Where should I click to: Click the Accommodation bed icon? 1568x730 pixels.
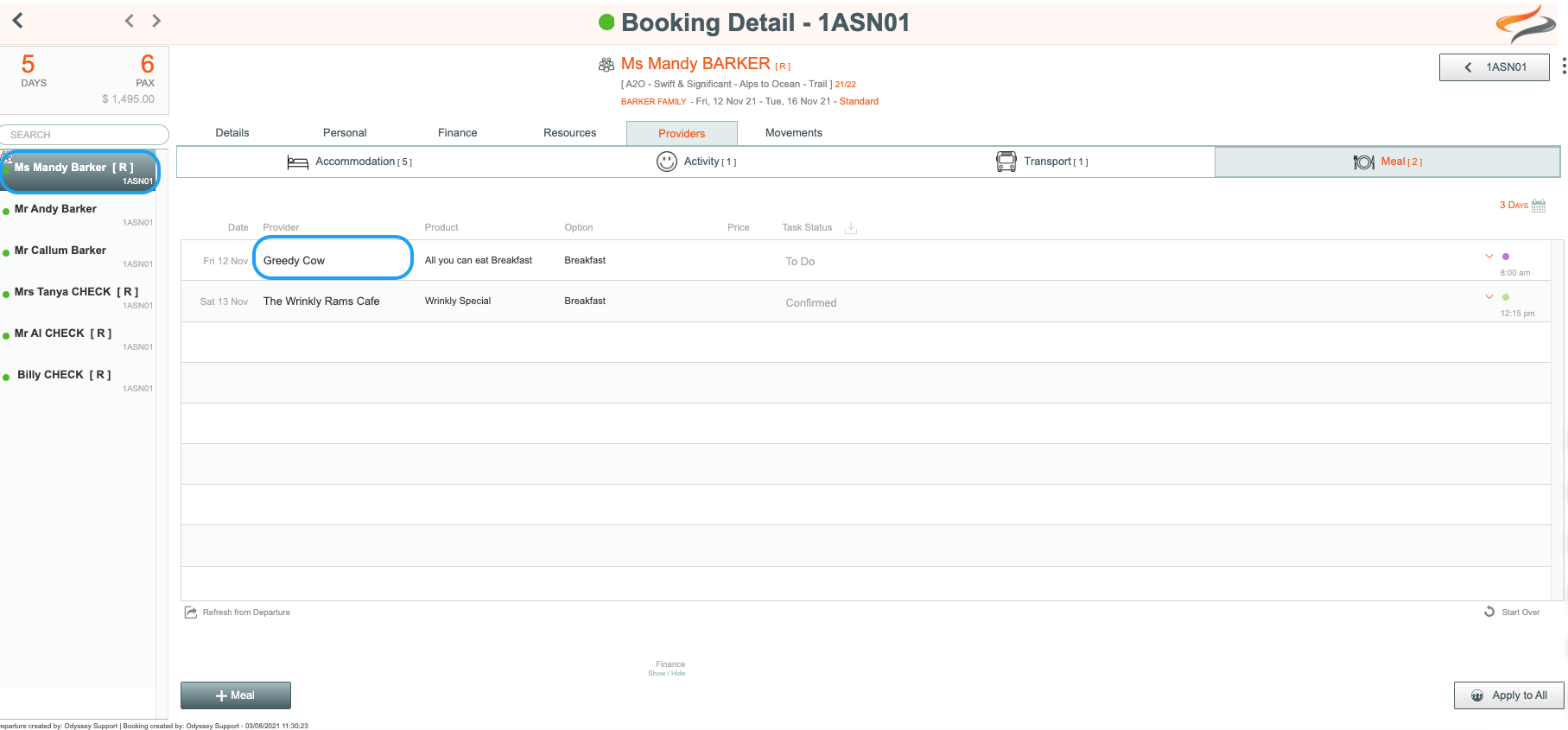pos(297,162)
